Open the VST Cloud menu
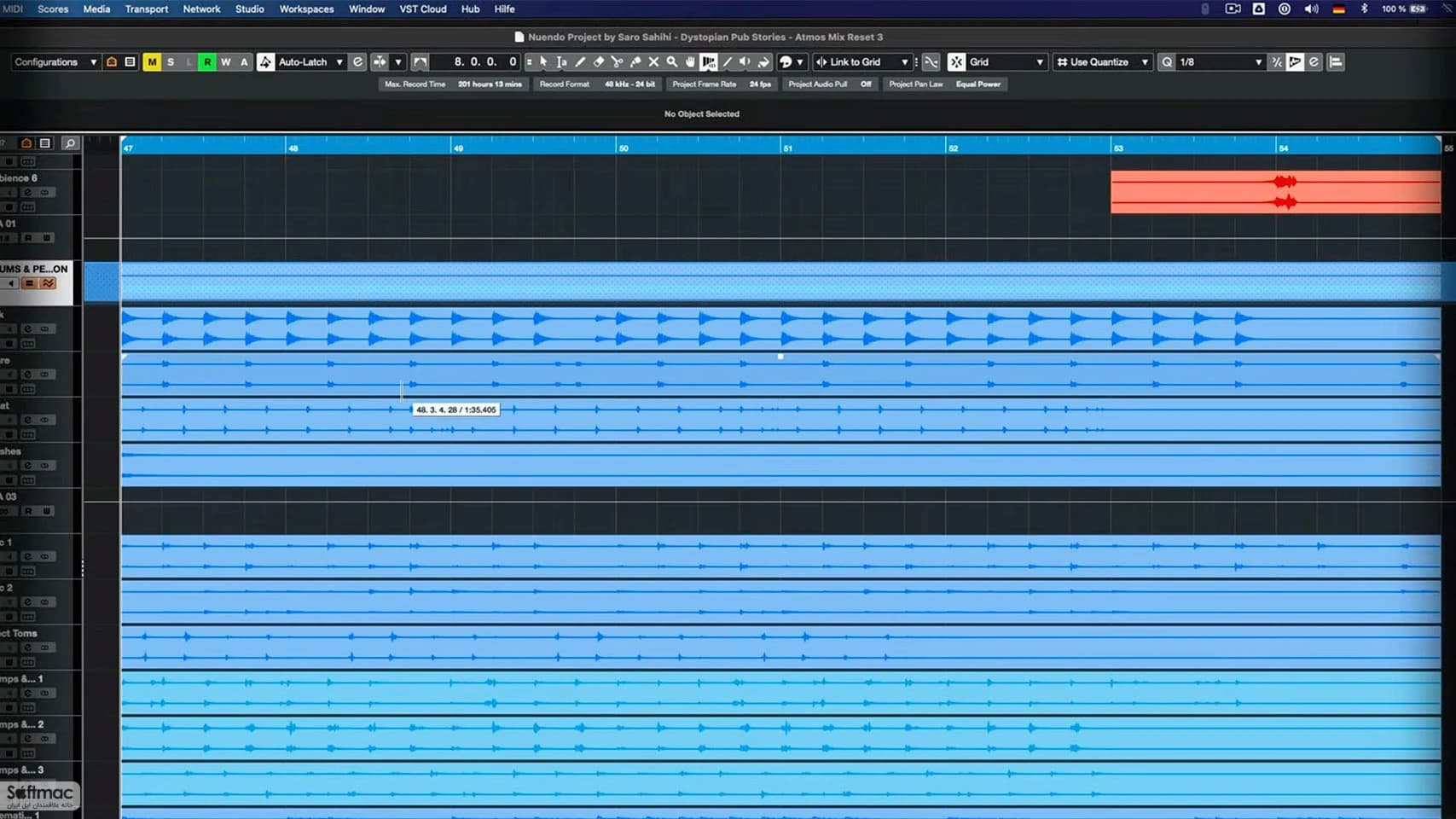 click(423, 9)
